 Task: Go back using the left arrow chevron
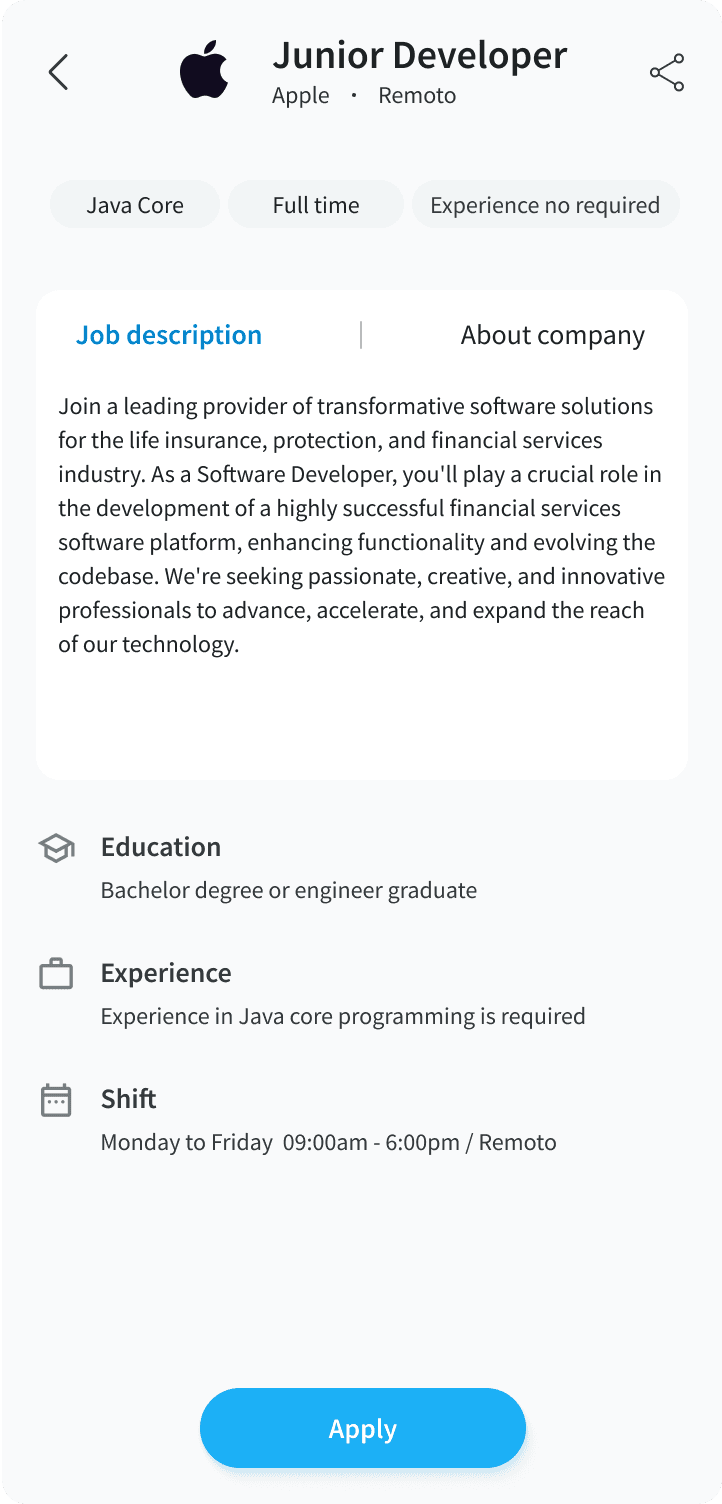57,71
